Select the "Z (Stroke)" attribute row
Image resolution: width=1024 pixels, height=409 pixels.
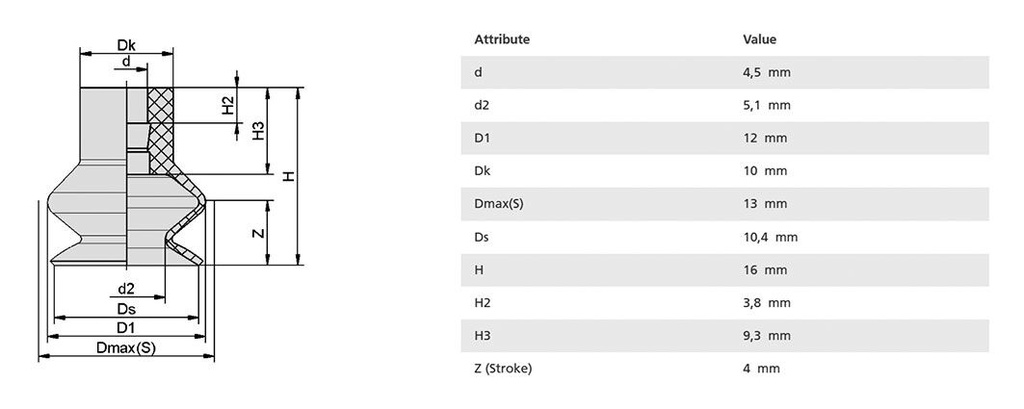503,369
